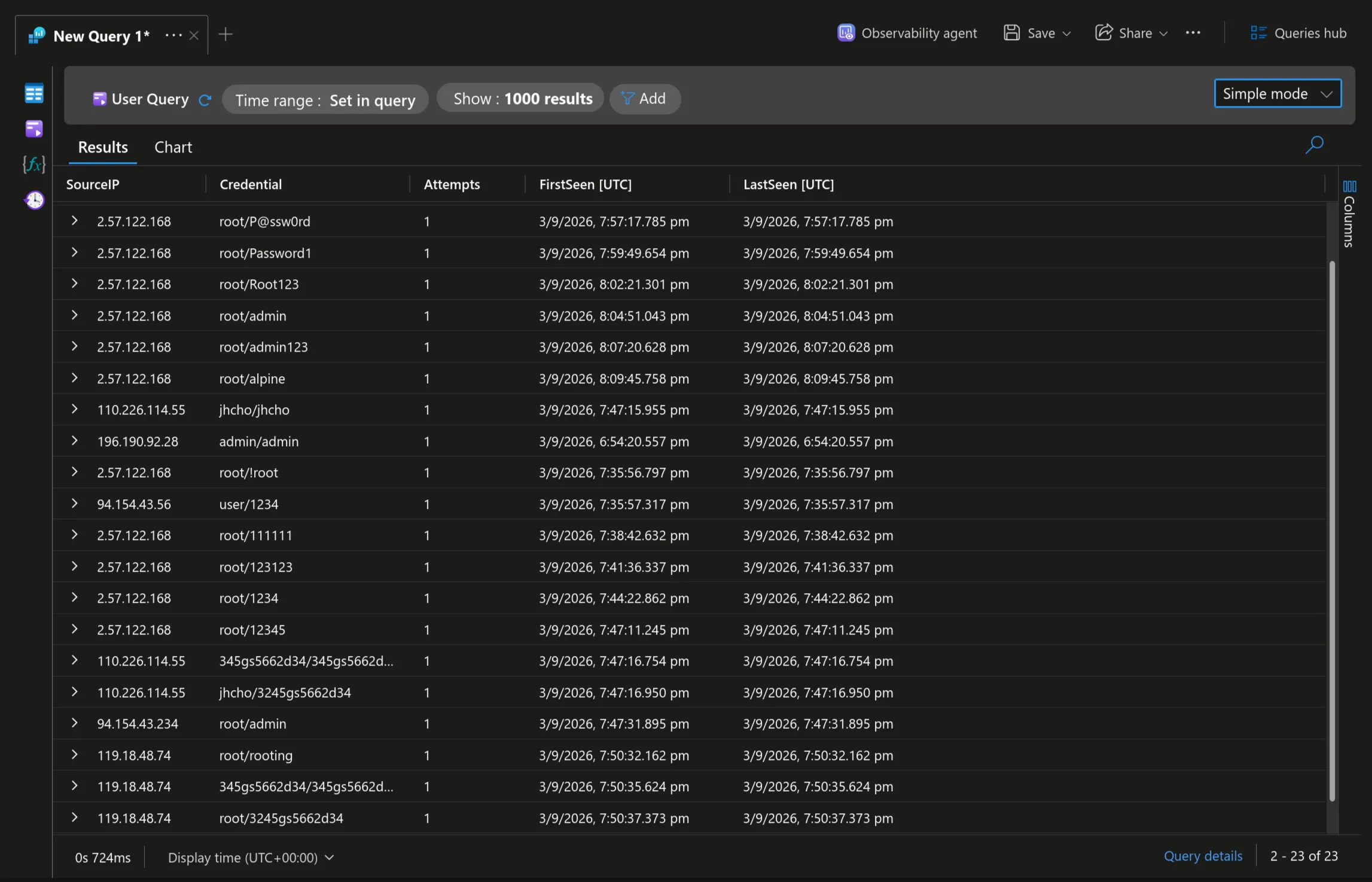Refresh the User Query
This screenshot has width=1372, height=882.
pos(205,100)
